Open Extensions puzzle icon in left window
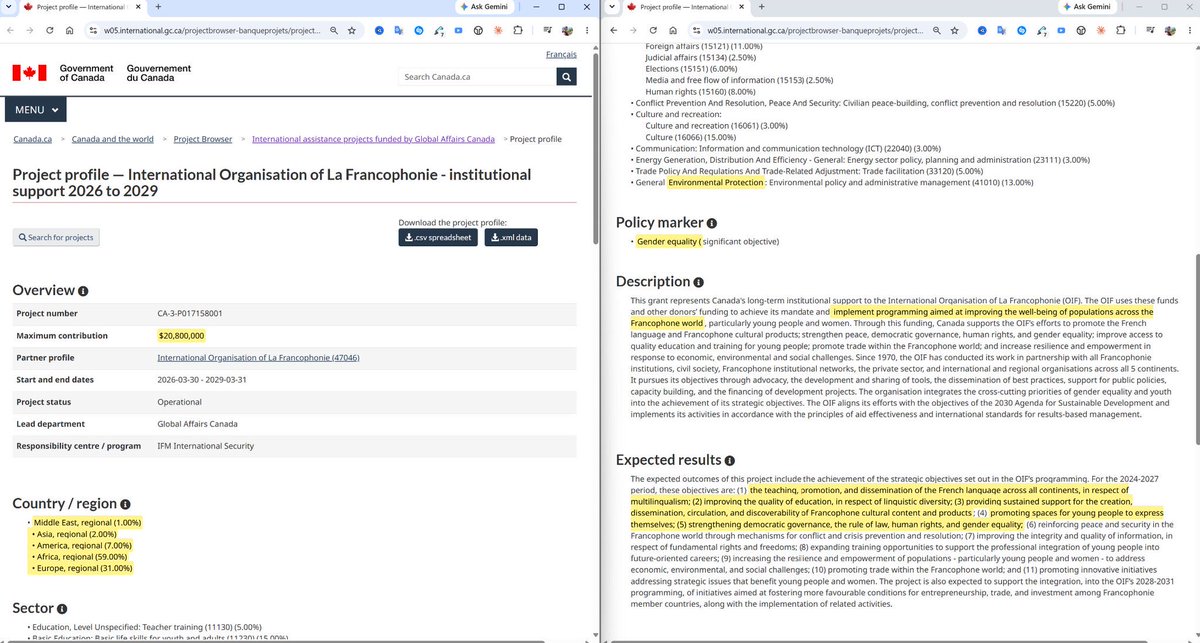This screenshot has height=643, width=1200. coord(517,31)
